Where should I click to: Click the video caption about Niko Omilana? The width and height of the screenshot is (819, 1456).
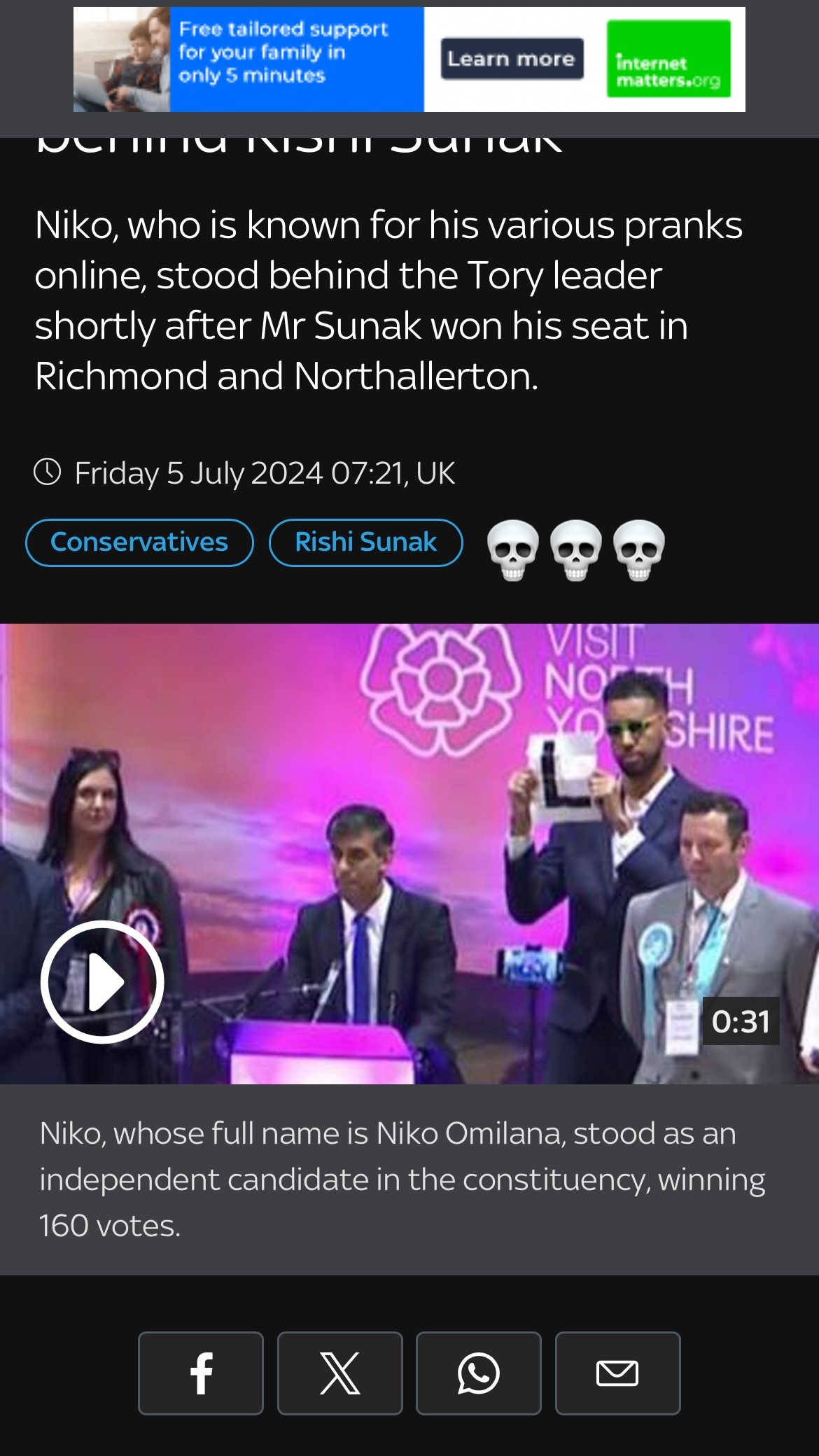(402, 1179)
